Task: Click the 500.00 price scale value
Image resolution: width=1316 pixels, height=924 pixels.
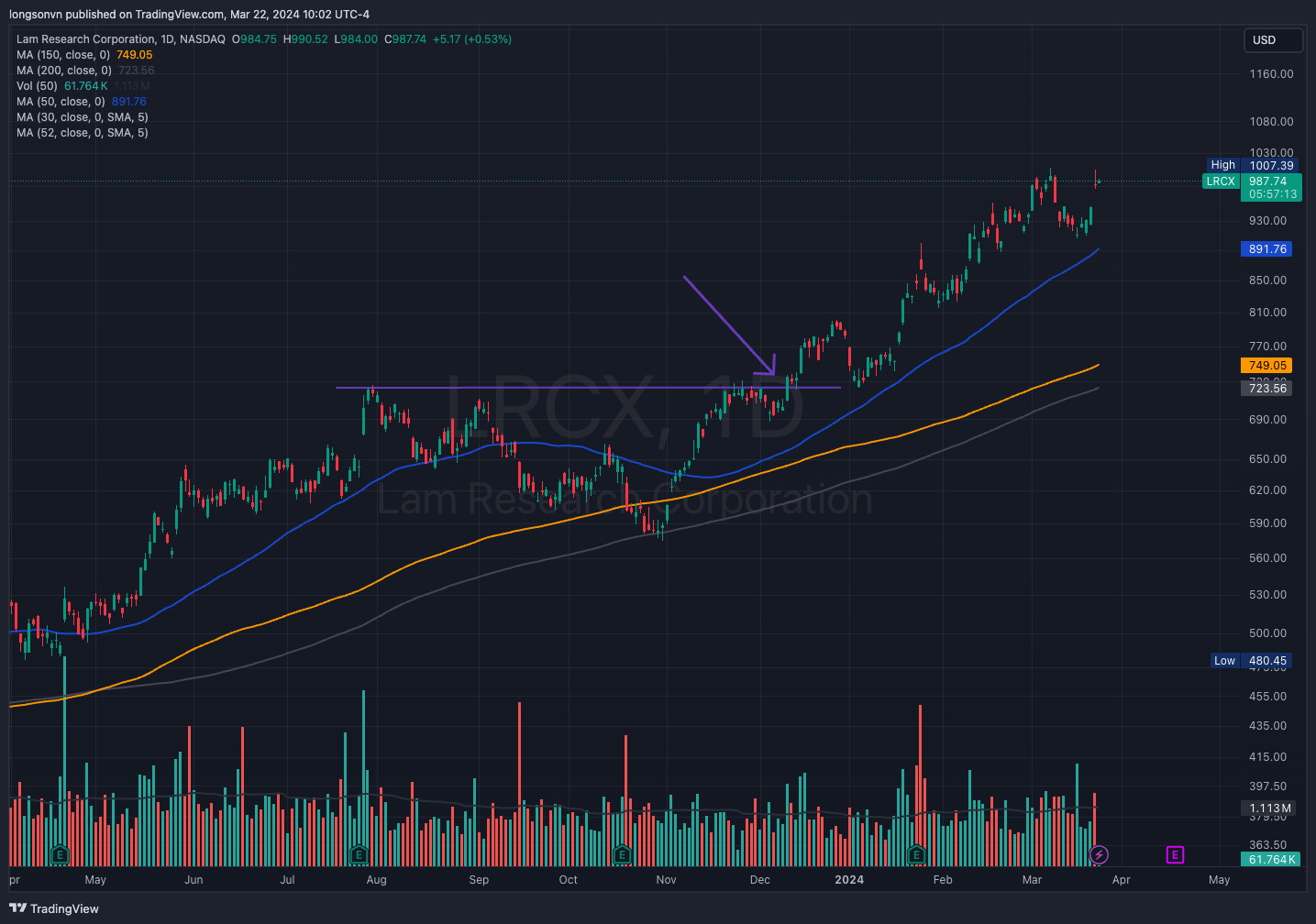Action: pyautogui.click(x=1267, y=633)
